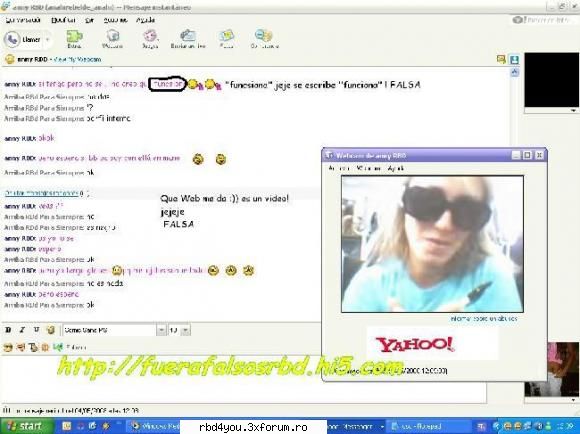Click the second emoticon-bar icon
Viewport: 580px width, 434px height.
pyautogui.click(x=21, y=347)
